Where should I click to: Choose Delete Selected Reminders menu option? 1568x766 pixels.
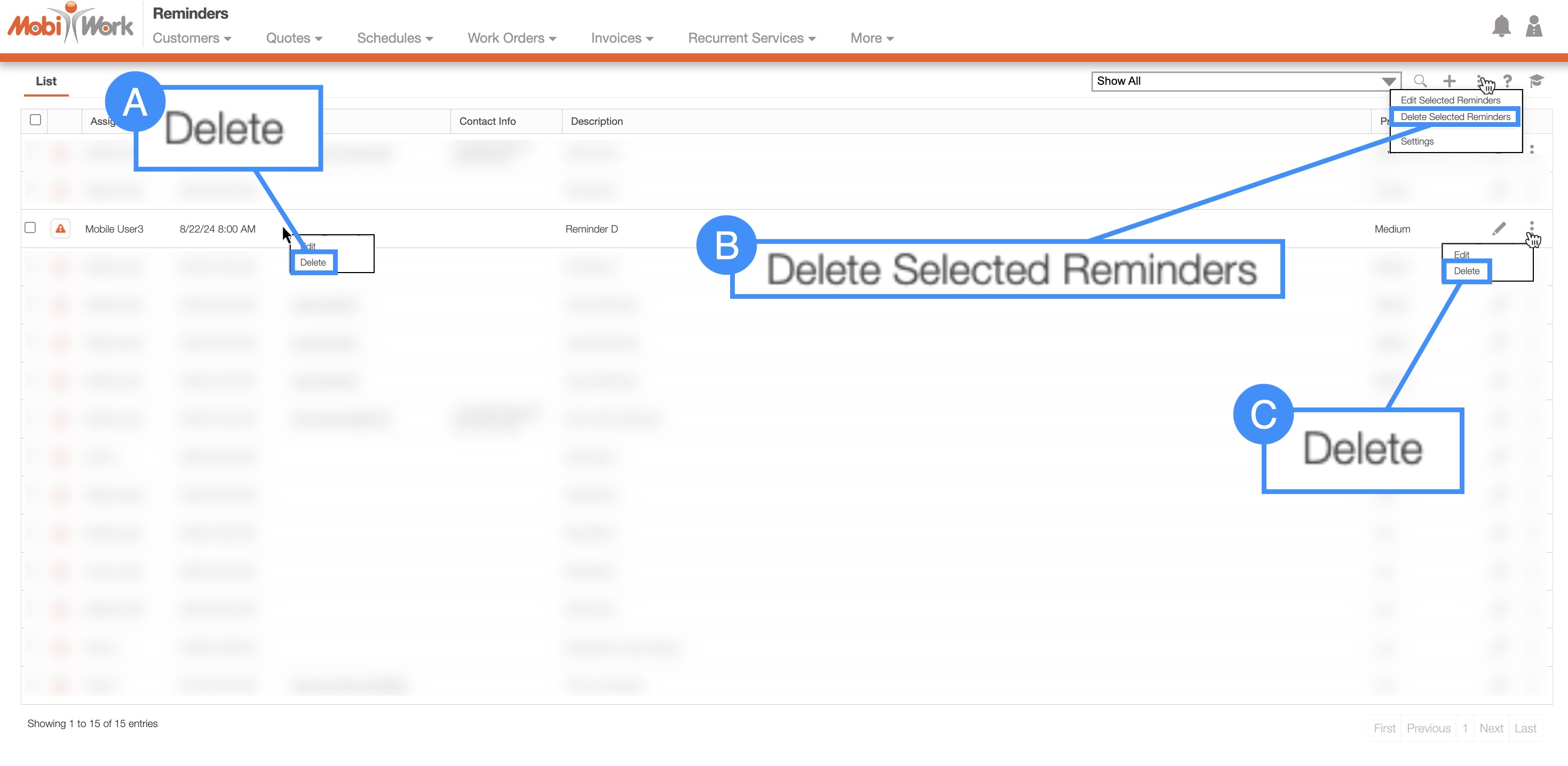tap(1455, 117)
